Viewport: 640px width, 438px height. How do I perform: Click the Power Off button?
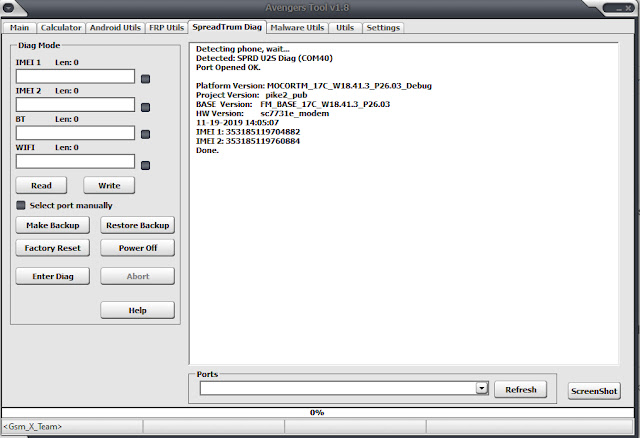click(x=138, y=248)
